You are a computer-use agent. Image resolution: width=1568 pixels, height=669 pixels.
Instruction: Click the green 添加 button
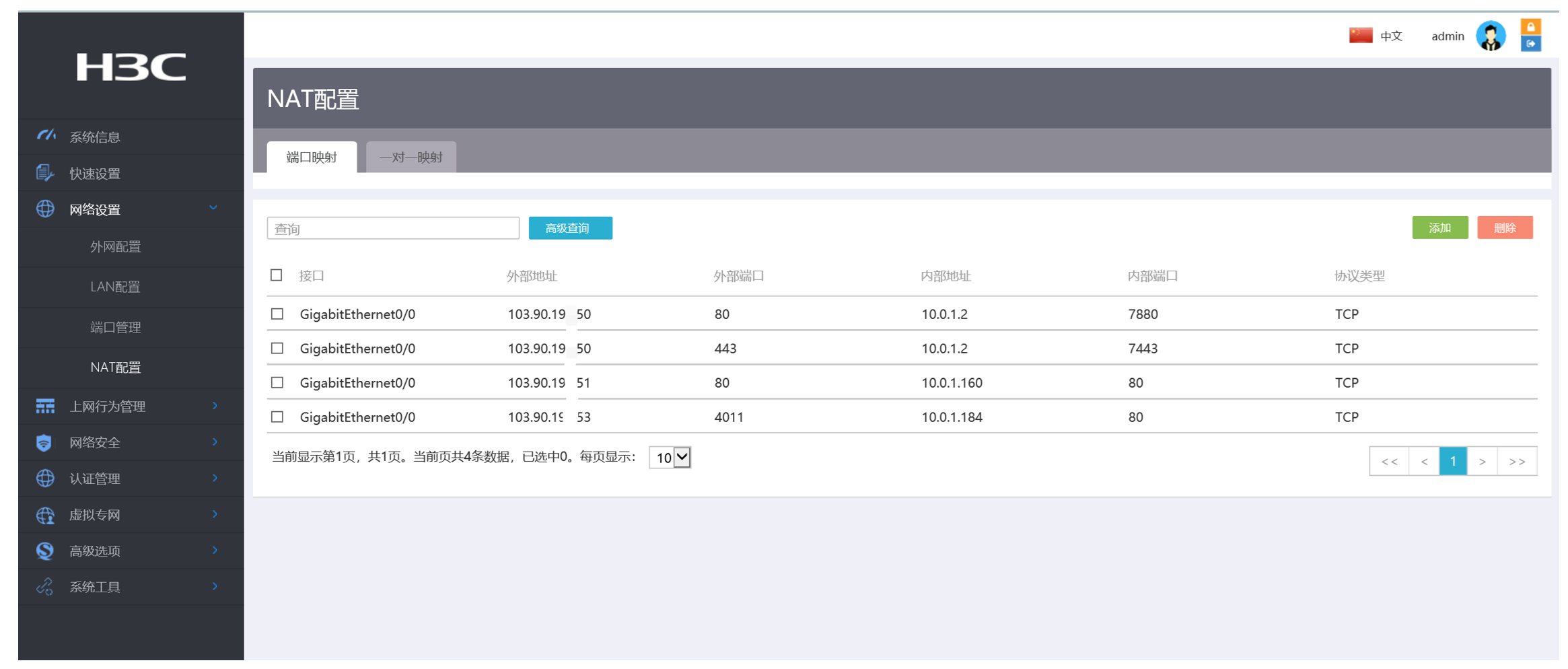pyautogui.click(x=1439, y=228)
